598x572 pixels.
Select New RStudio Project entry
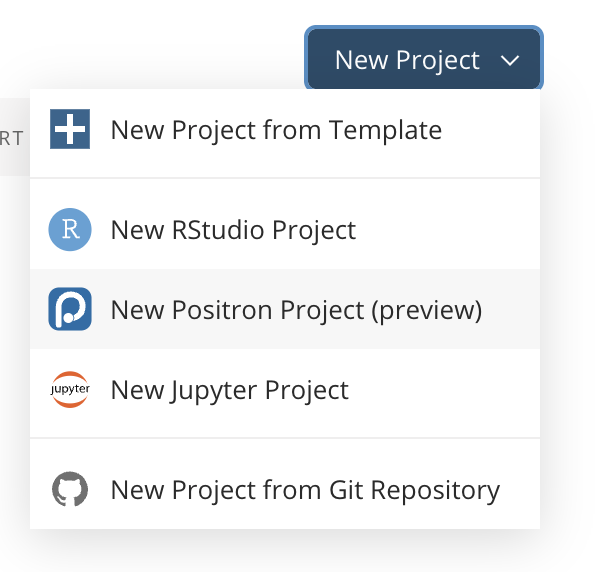(285, 230)
